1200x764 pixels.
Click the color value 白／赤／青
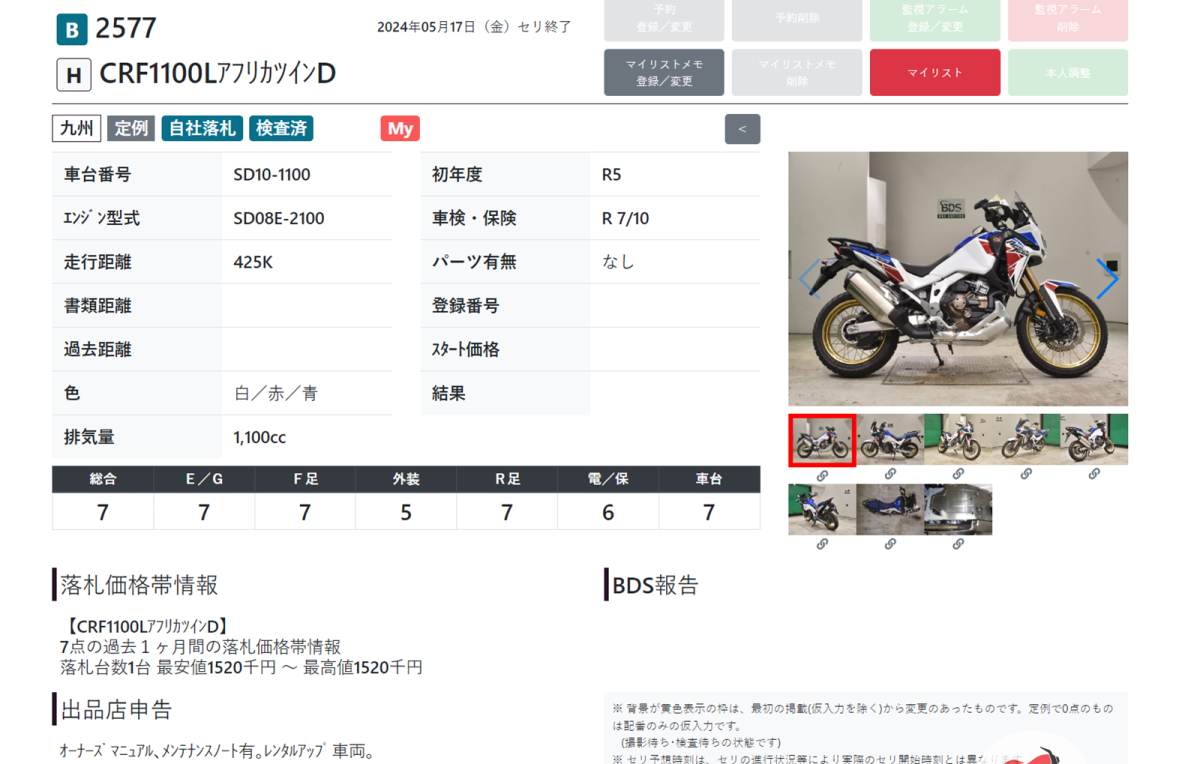(x=276, y=394)
